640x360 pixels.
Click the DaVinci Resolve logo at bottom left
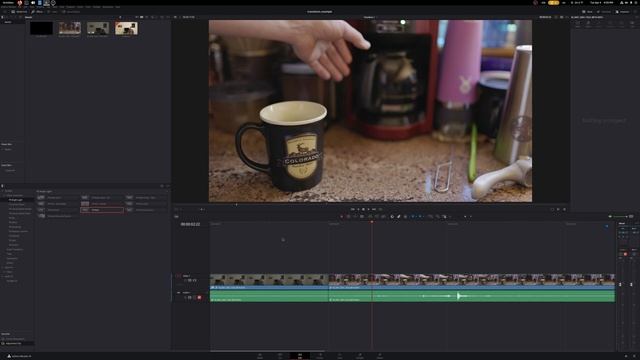(9, 356)
